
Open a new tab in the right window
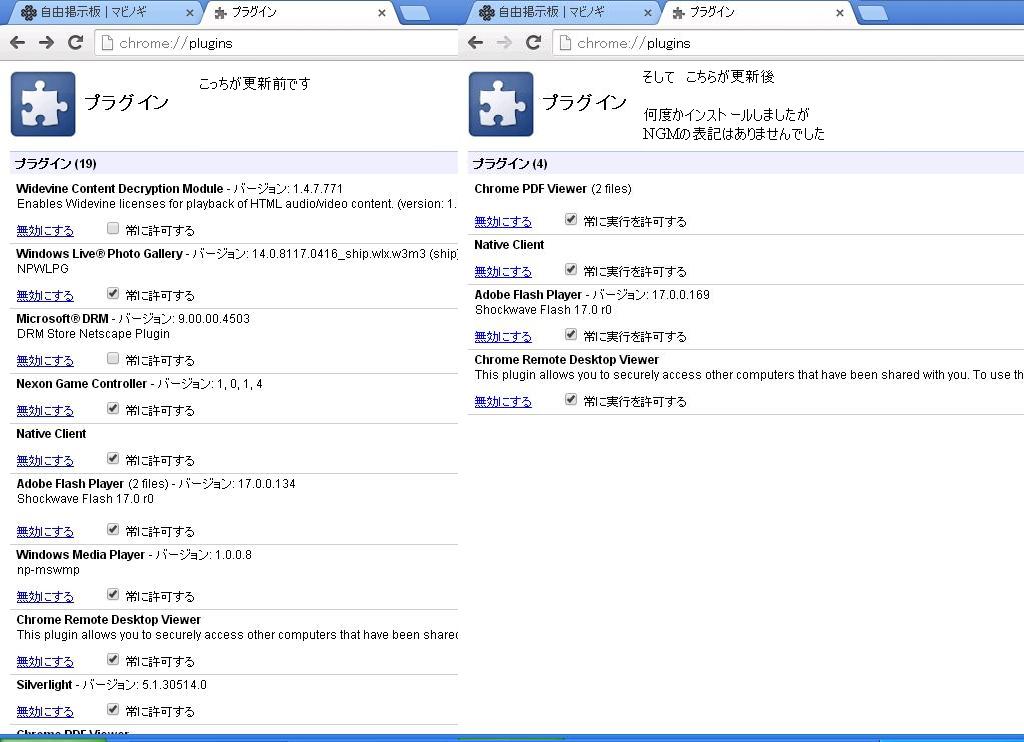(x=872, y=13)
